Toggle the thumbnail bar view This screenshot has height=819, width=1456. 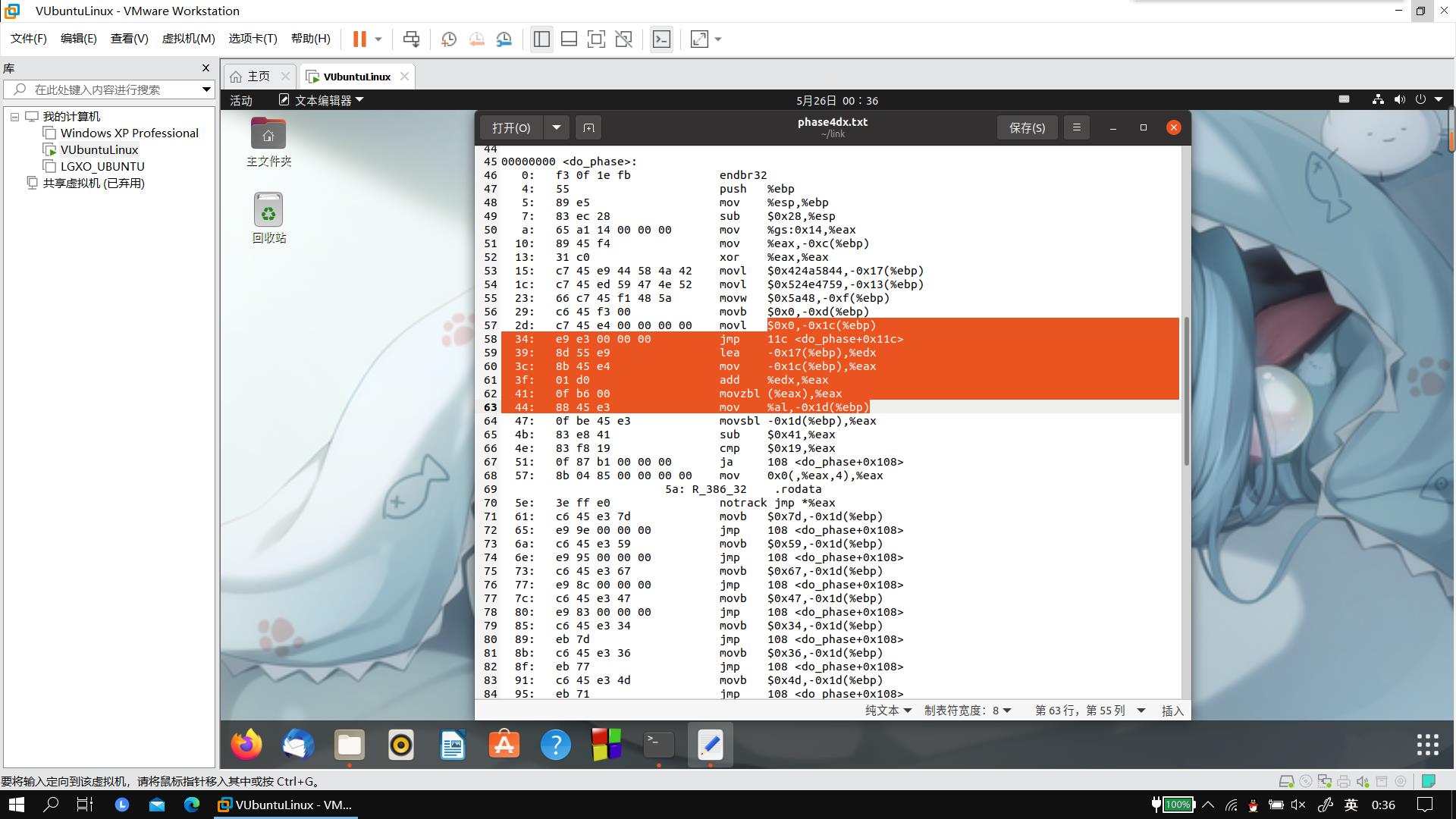point(569,39)
